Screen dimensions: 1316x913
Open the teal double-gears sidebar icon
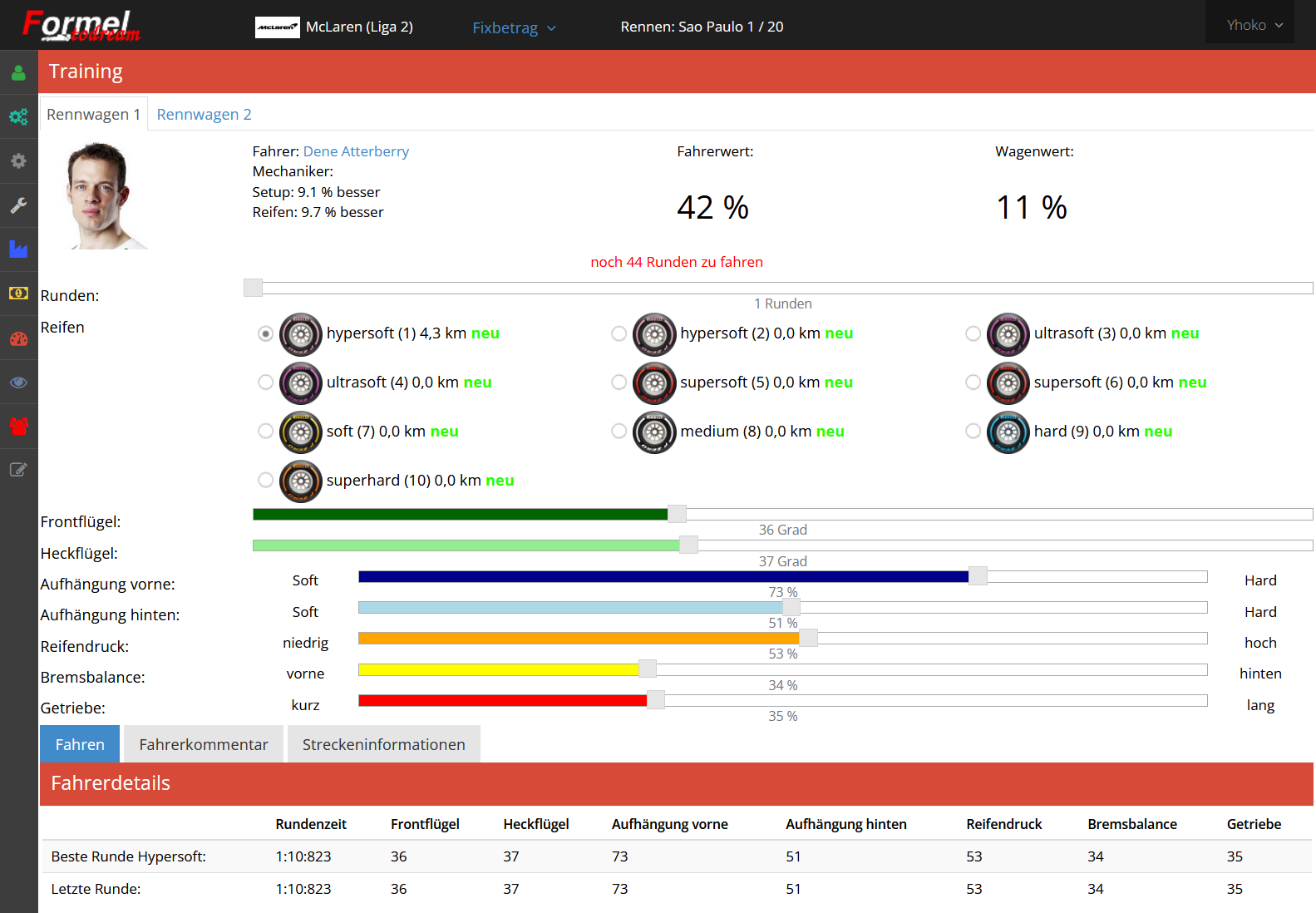pos(18,117)
